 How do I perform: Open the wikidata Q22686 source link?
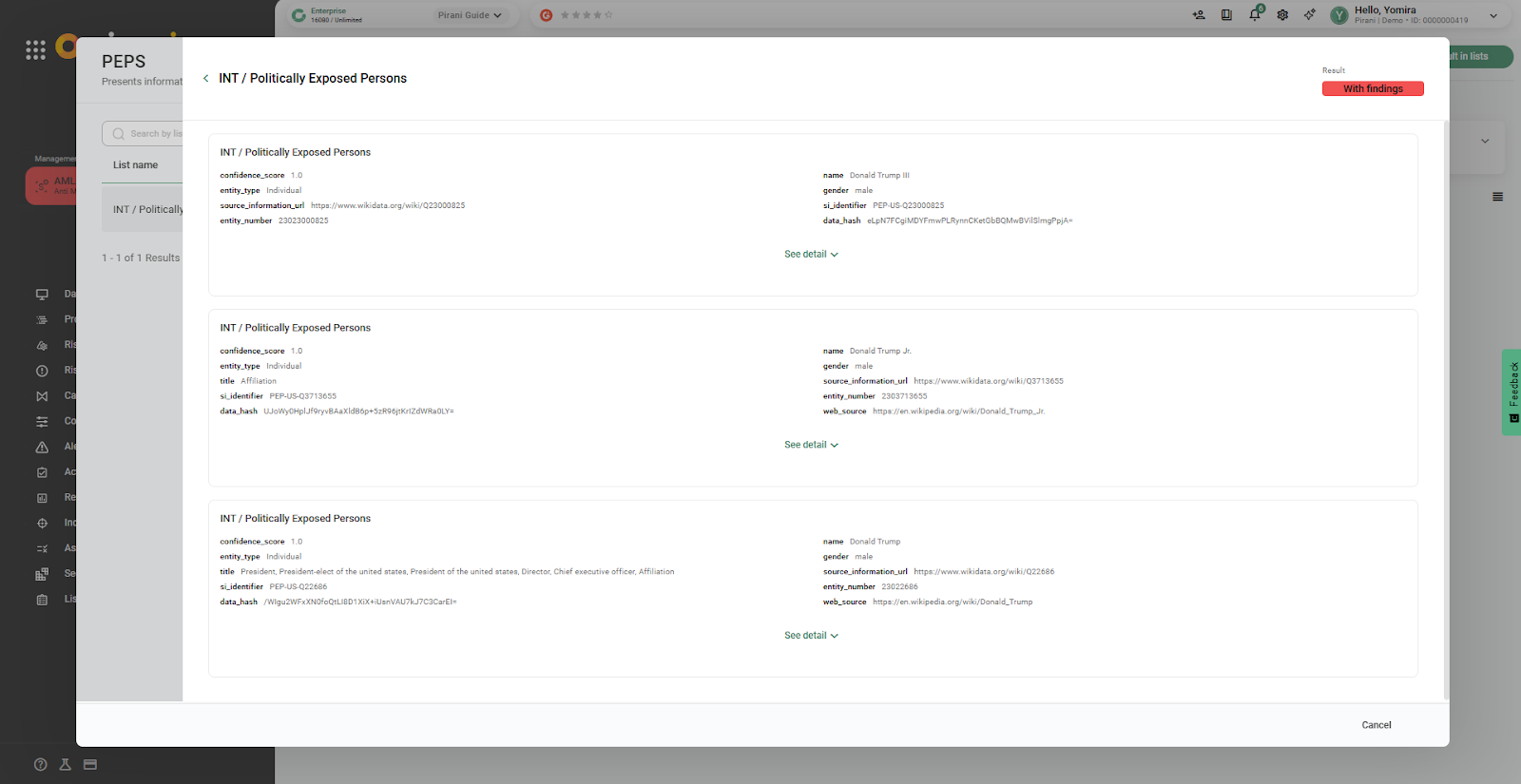984,572
